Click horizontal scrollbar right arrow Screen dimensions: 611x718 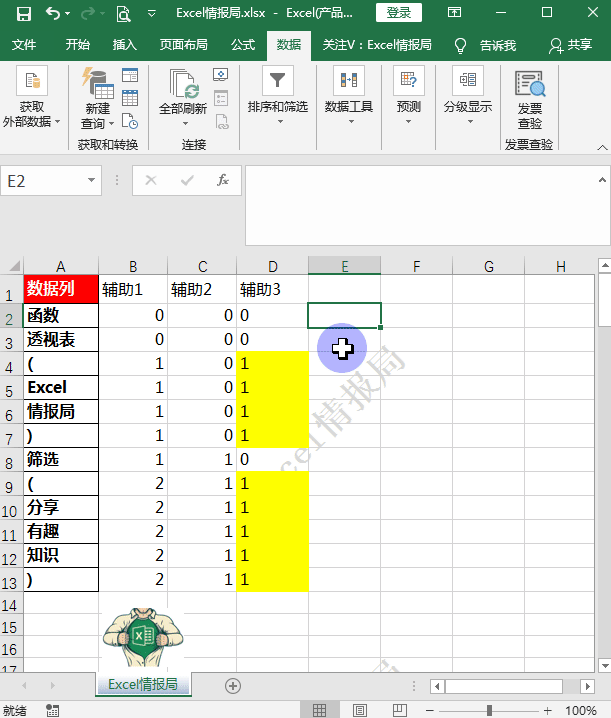tap(587, 686)
